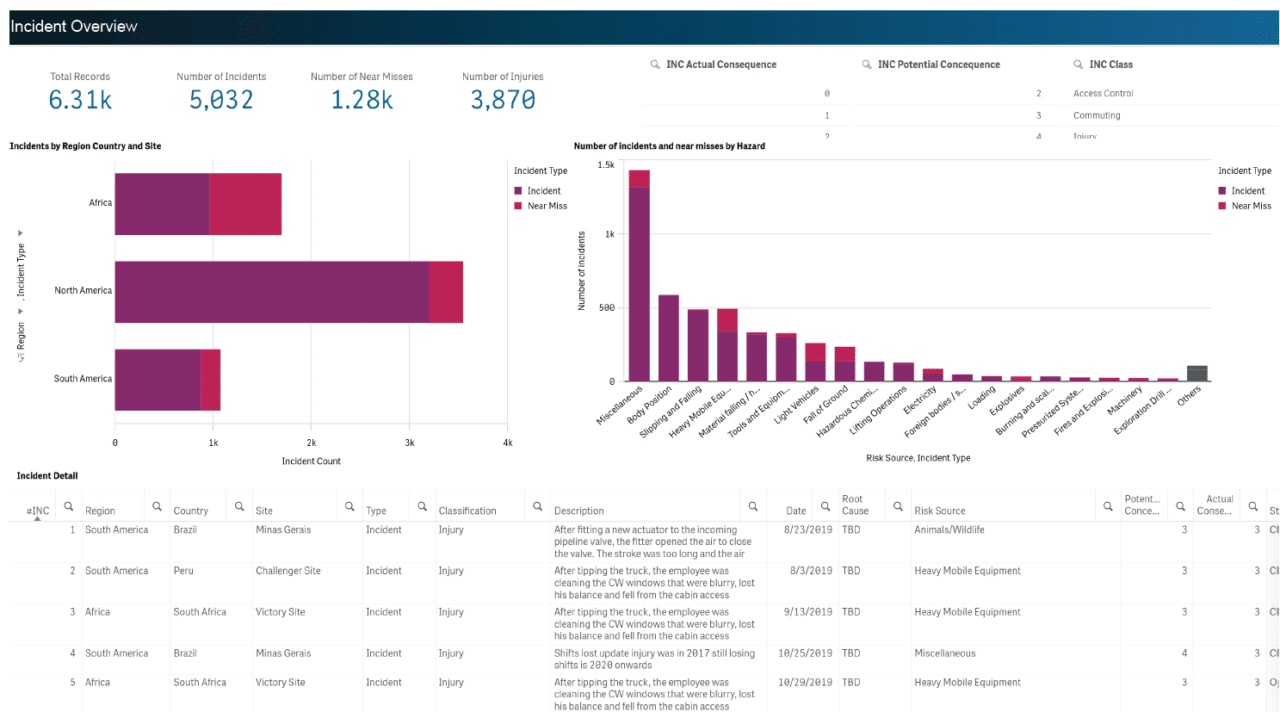This screenshot has width=1280, height=712.
Task: Click the search icon on the Description column
Action: (x=754, y=506)
